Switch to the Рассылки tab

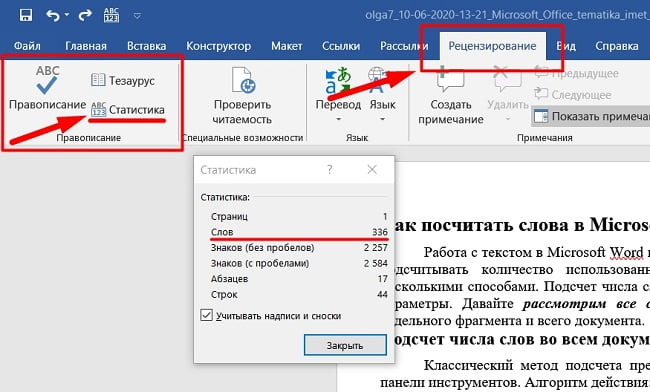pyautogui.click(x=404, y=46)
